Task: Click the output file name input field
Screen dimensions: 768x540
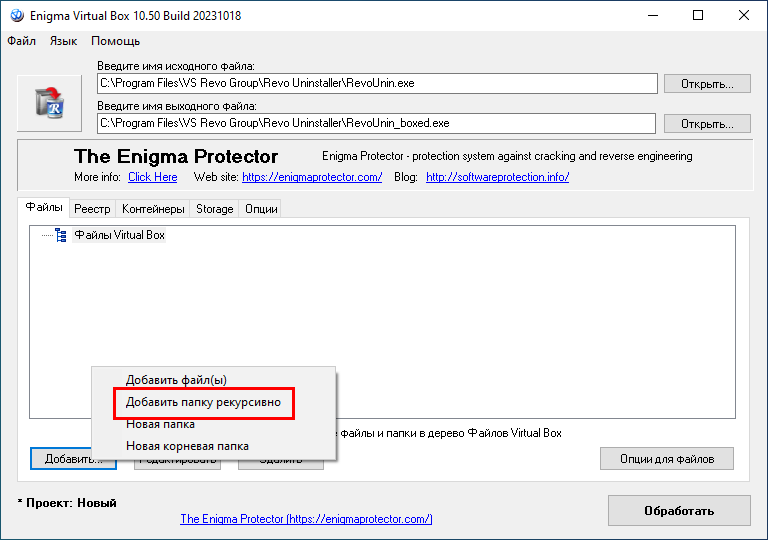Action: coord(376,123)
